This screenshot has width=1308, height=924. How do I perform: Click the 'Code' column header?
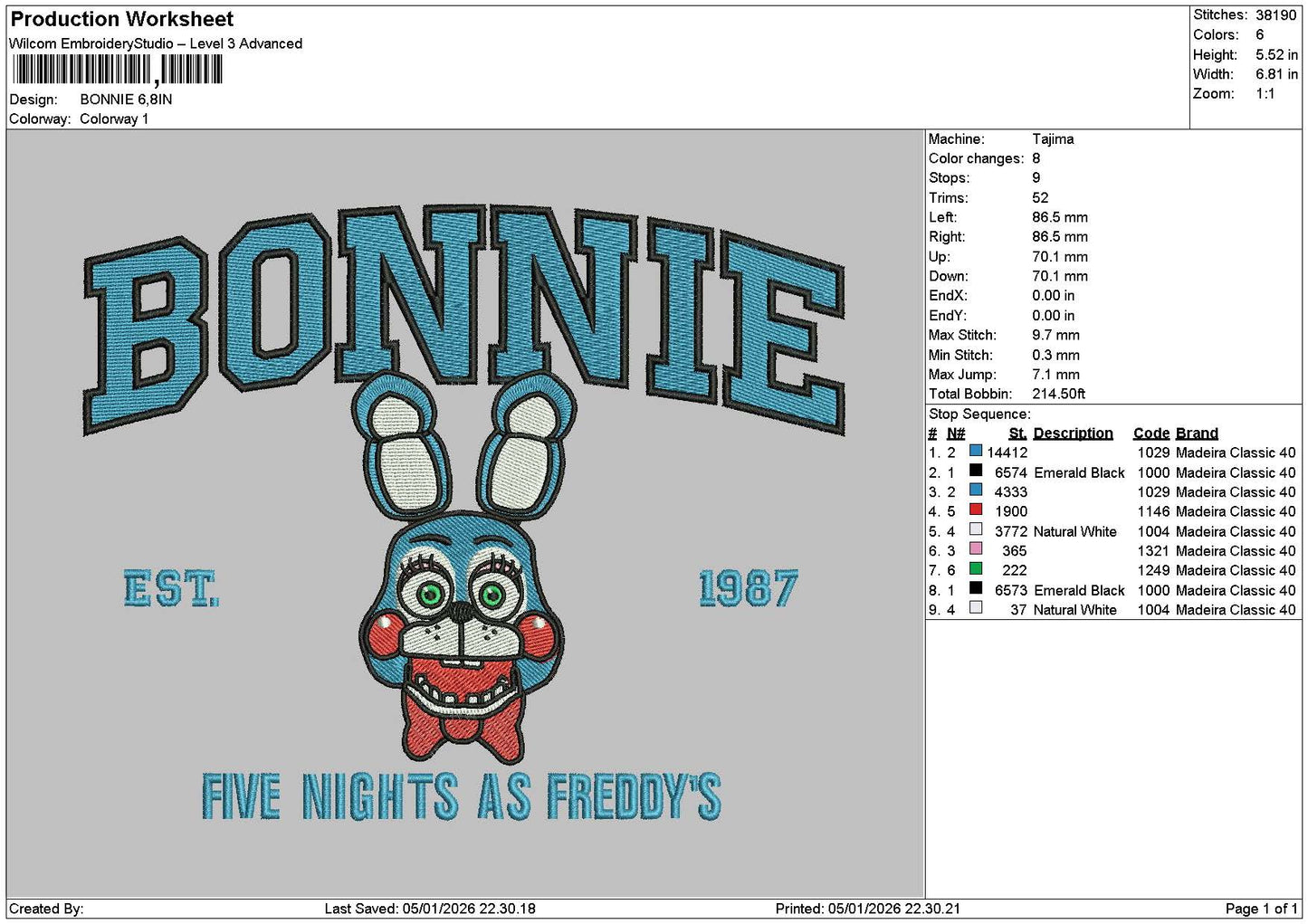click(1150, 433)
